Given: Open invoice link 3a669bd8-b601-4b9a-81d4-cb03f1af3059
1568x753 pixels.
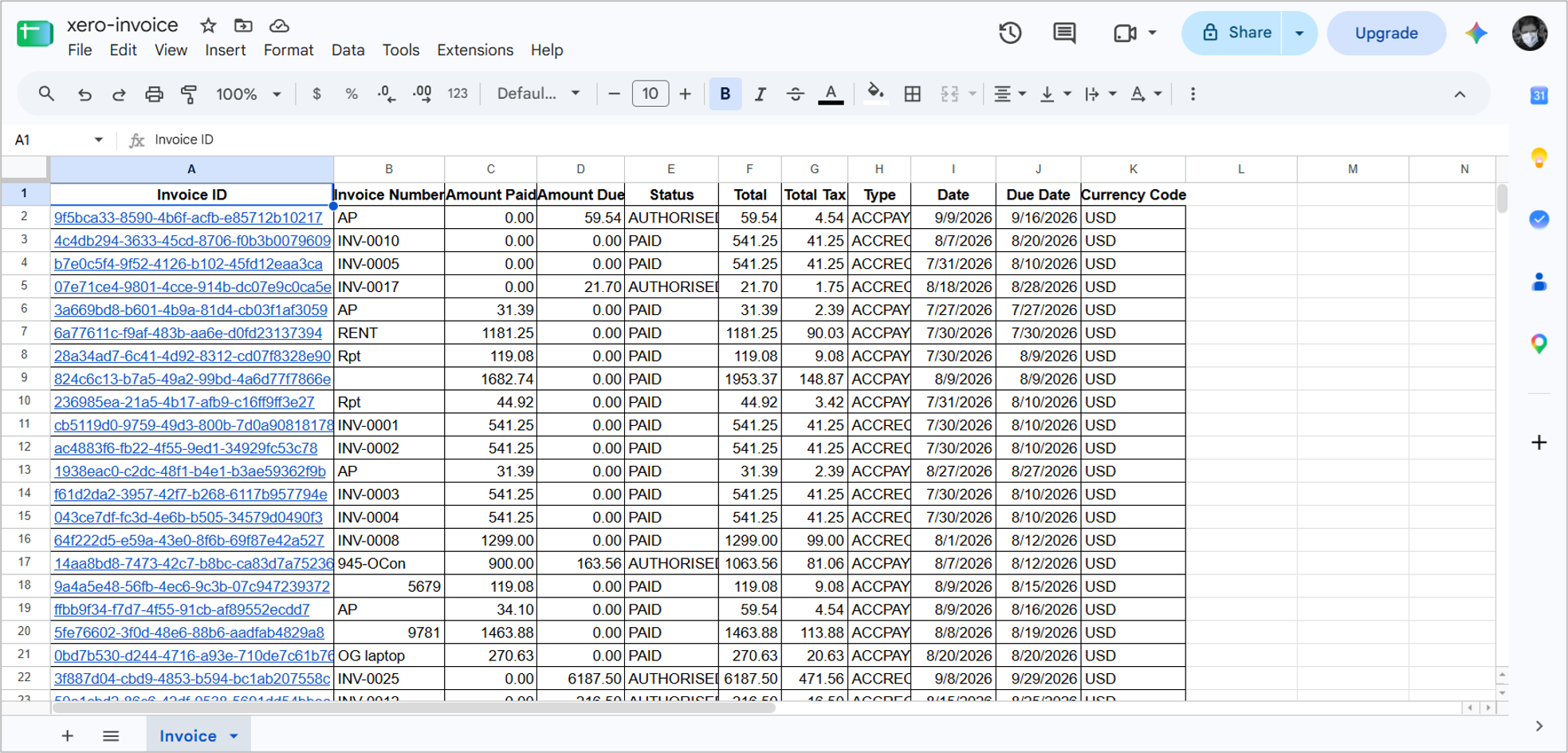Looking at the screenshot, I should pos(191,310).
